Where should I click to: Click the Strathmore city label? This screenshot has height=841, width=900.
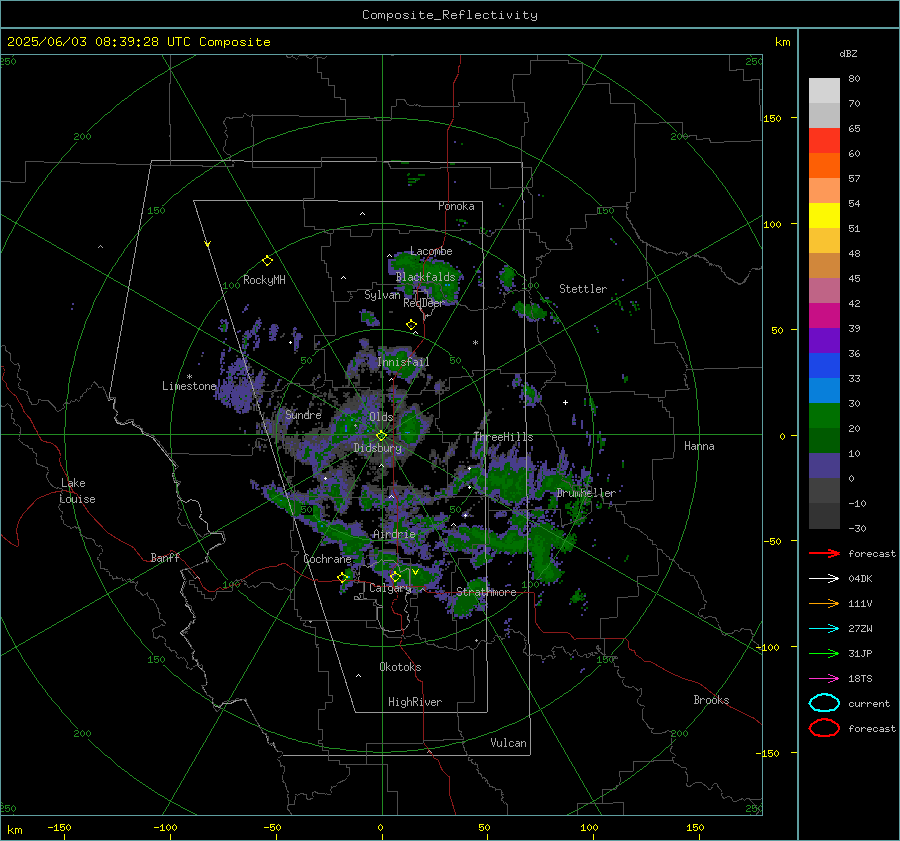coord(486,592)
